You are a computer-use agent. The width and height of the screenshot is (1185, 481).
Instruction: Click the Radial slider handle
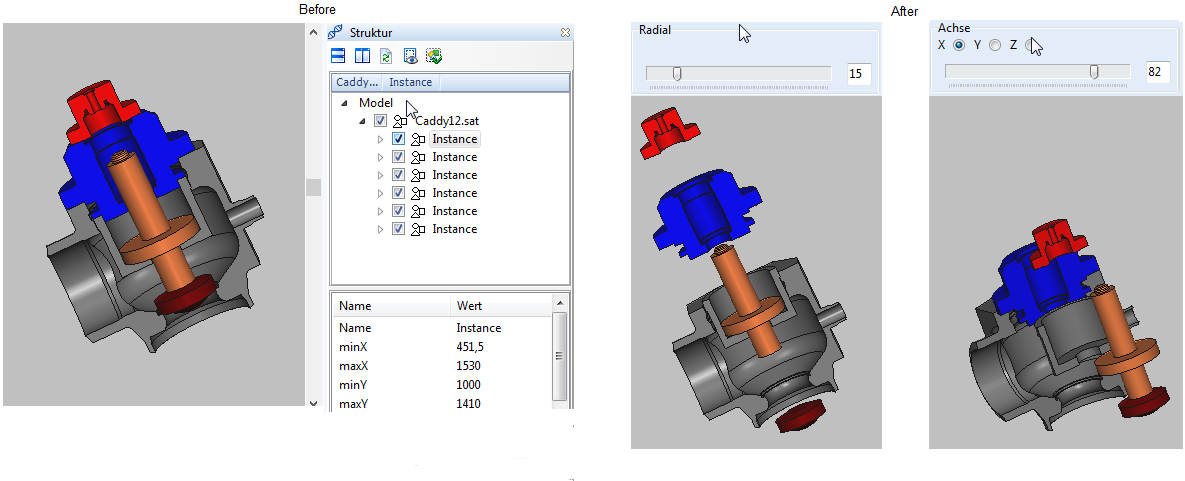677,73
